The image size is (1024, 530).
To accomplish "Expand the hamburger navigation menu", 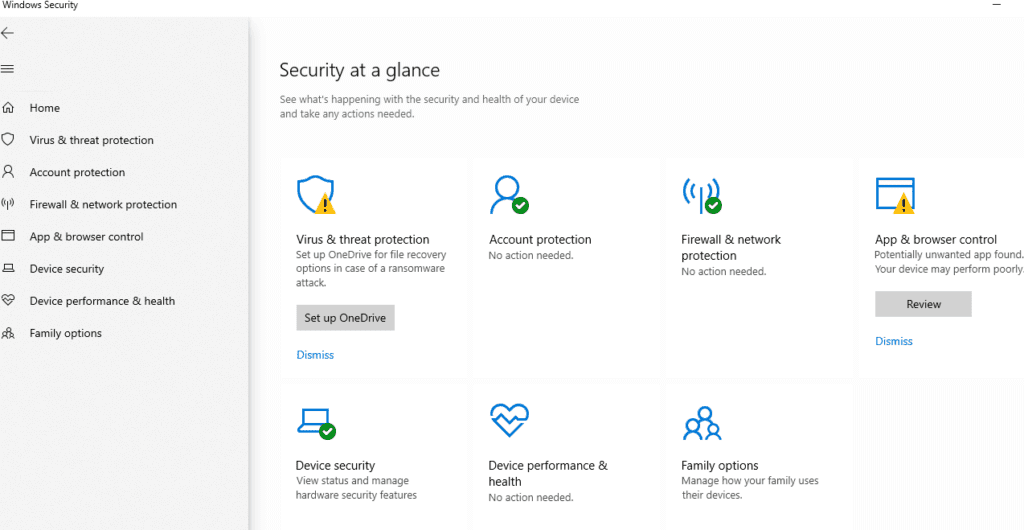I will [x=7, y=69].
